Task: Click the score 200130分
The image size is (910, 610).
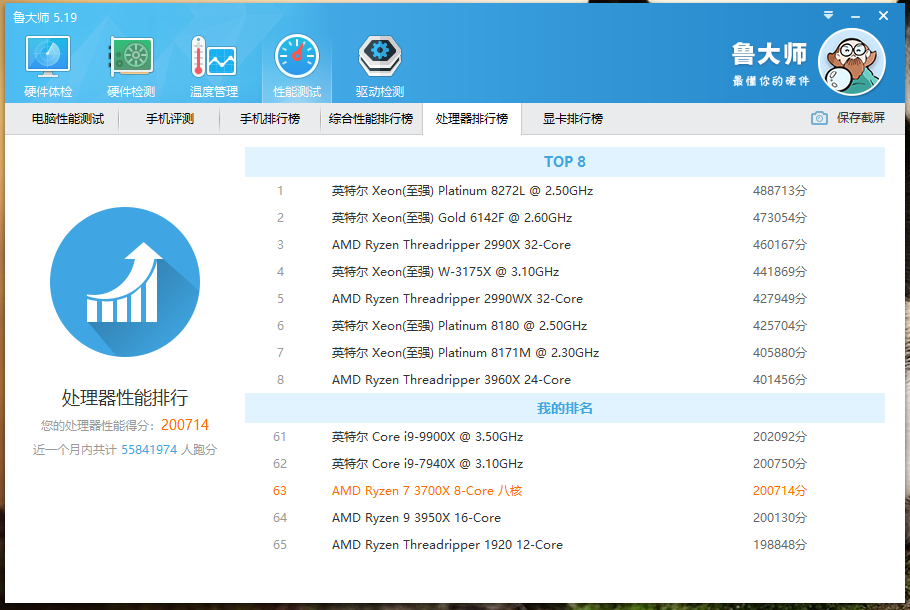Action: 779,518
